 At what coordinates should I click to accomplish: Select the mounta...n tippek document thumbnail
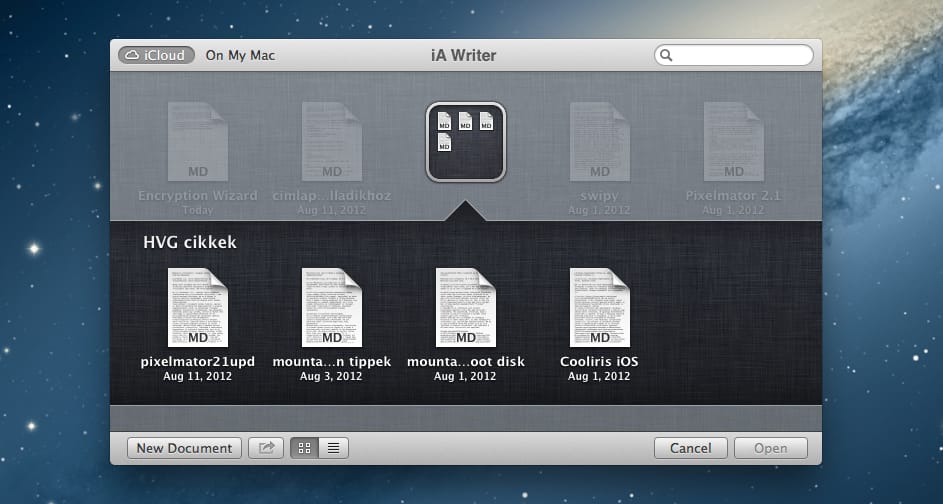click(331, 308)
